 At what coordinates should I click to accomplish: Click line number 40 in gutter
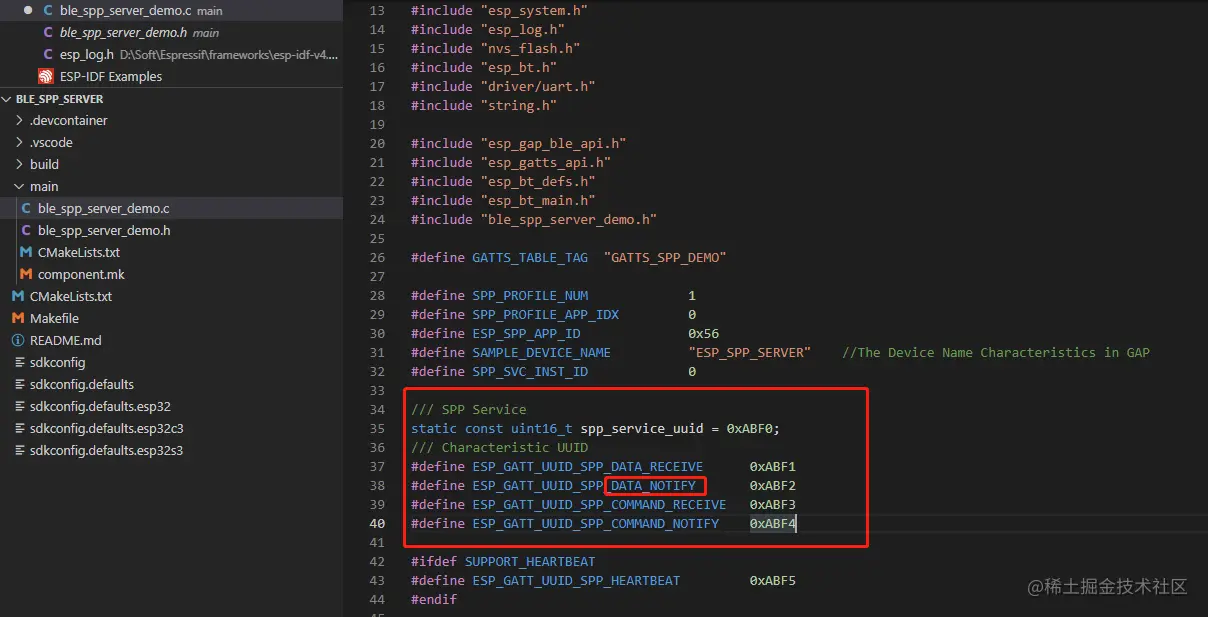377,523
